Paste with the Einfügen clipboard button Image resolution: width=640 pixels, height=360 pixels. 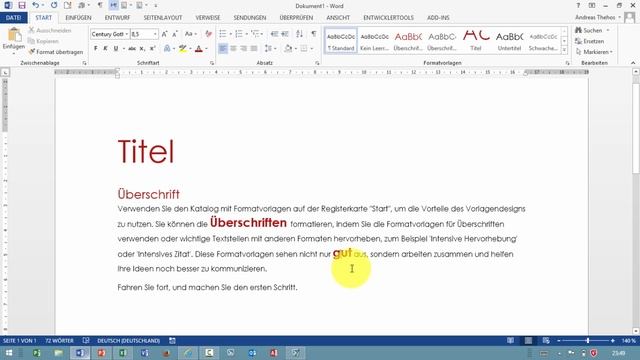pos(14,39)
